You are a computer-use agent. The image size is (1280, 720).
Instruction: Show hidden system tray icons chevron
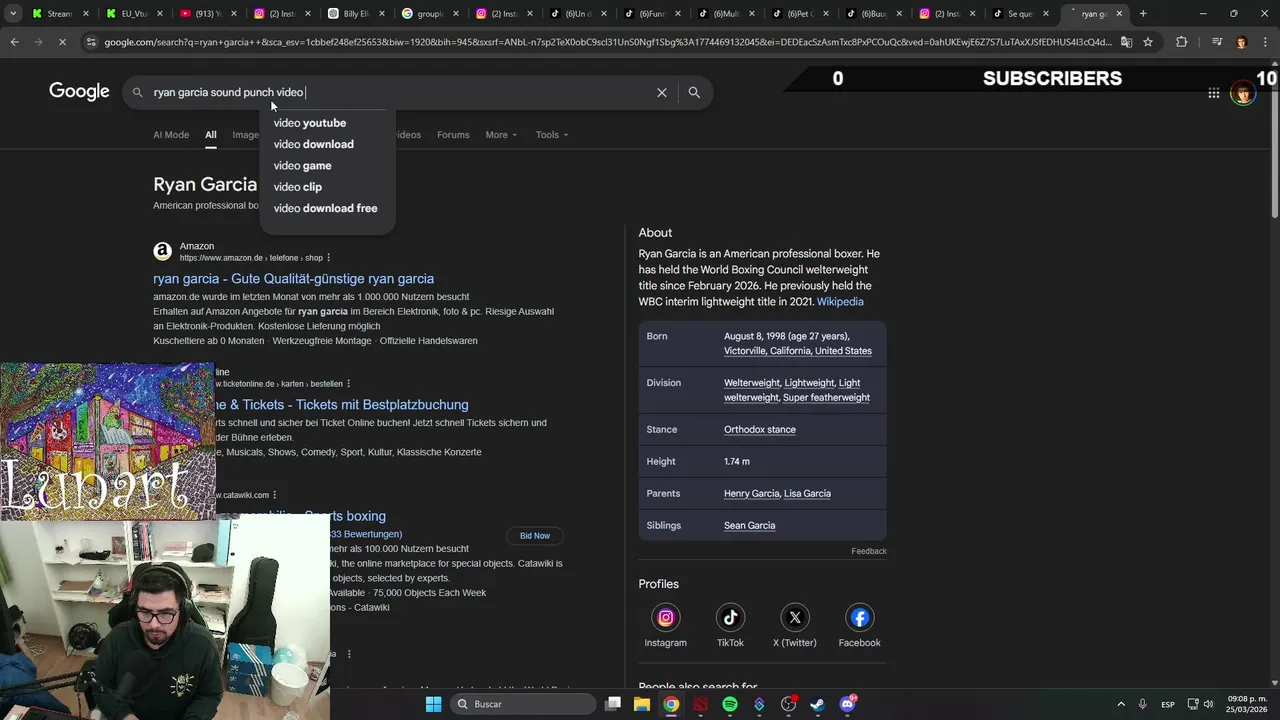click(x=1120, y=704)
